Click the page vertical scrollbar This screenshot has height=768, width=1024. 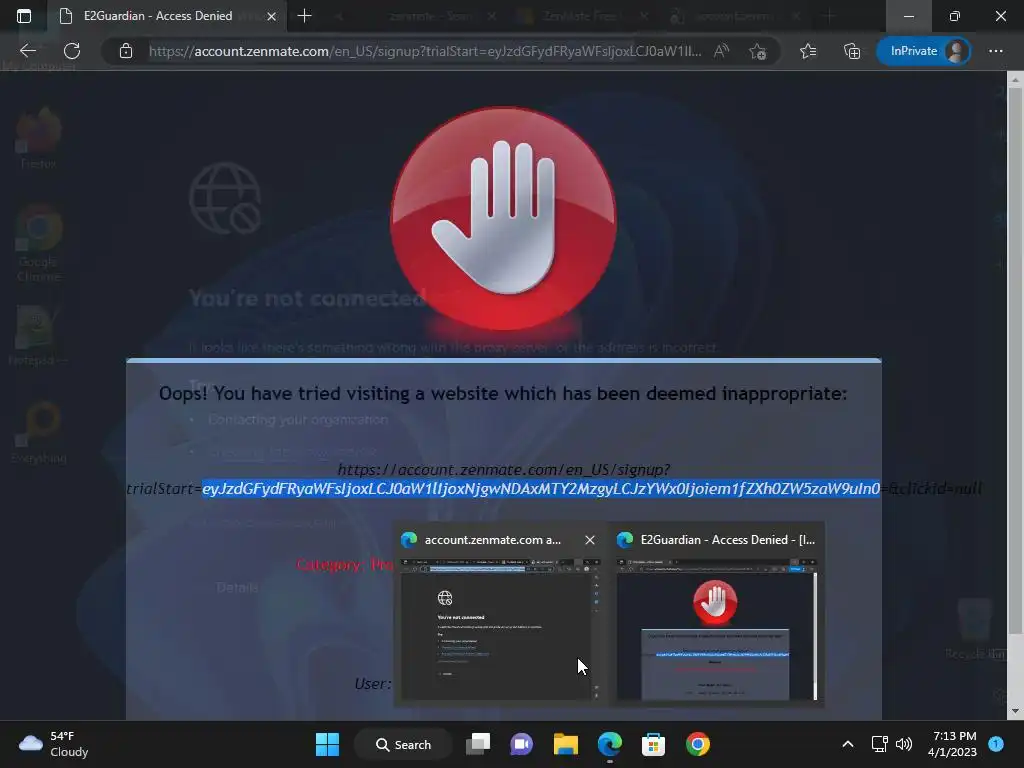coord(1014,360)
